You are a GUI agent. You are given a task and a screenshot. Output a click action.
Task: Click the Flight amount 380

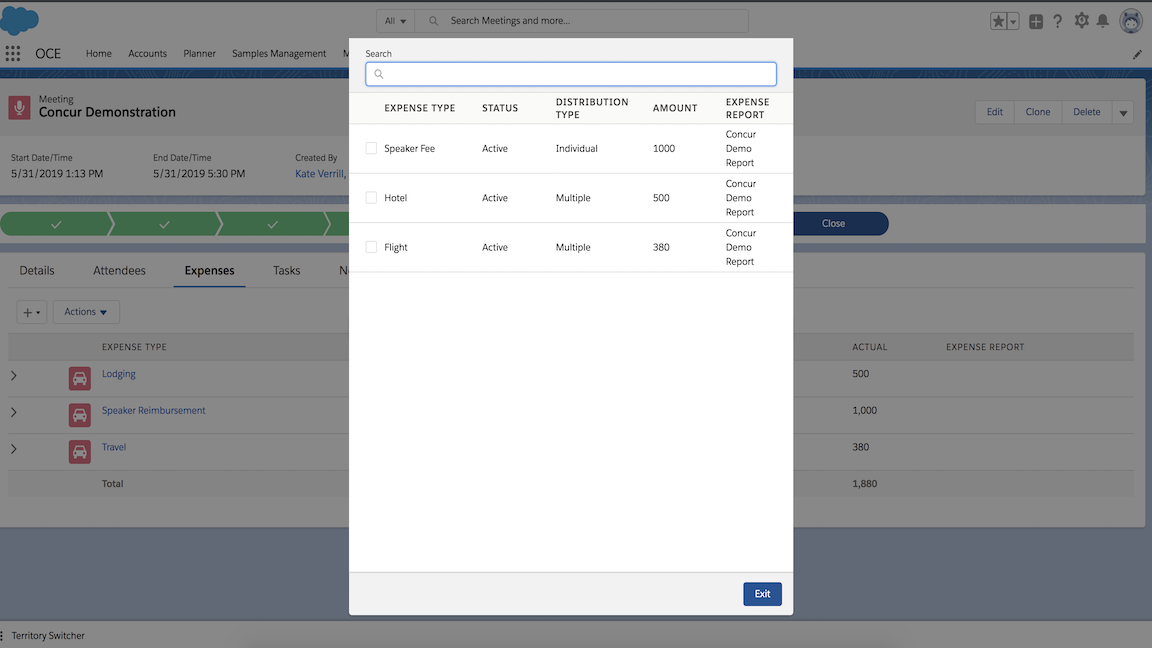(660, 247)
